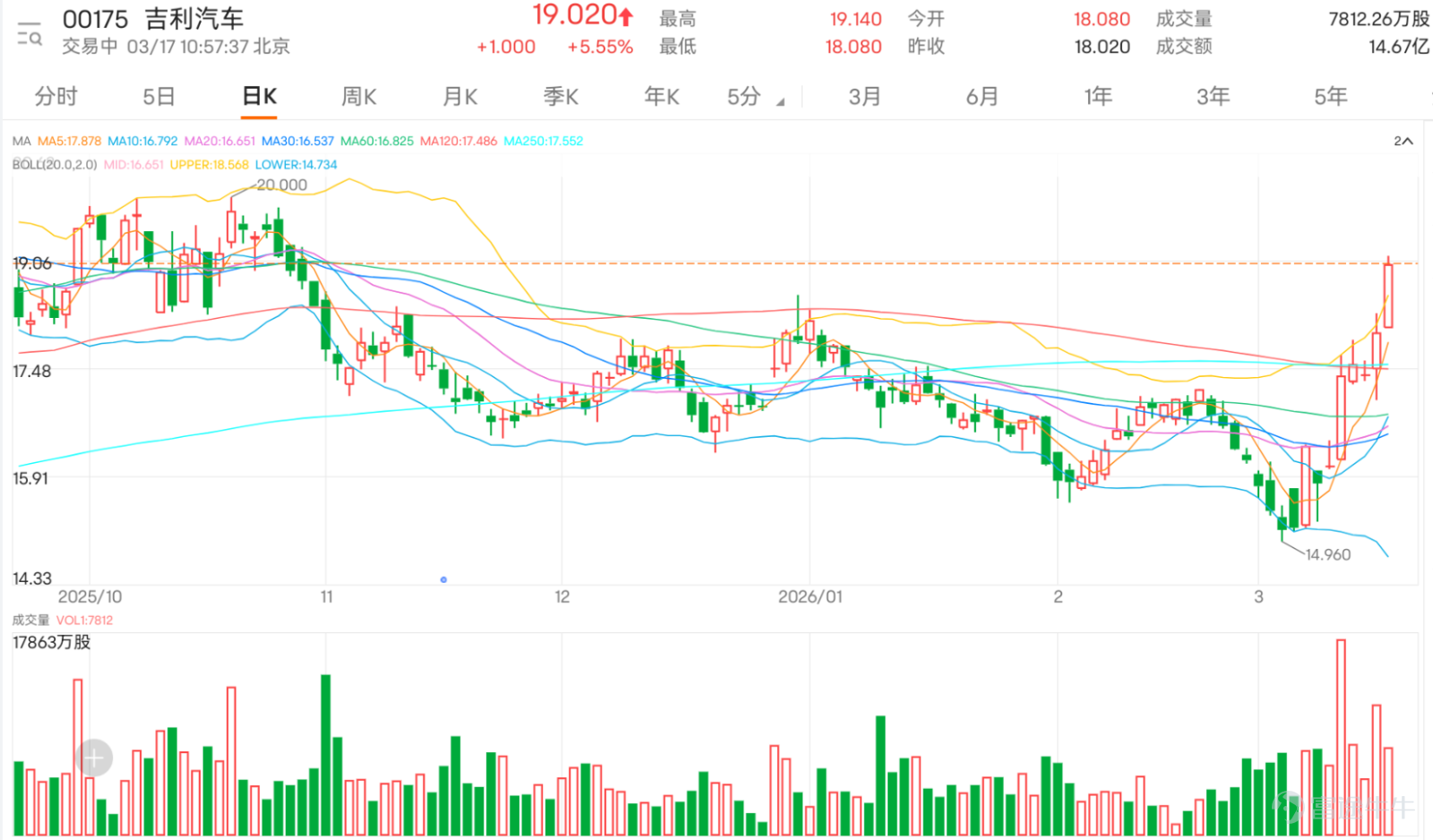
Task: Click the 最高 value 19.140
Action: click(x=855, y=19)
